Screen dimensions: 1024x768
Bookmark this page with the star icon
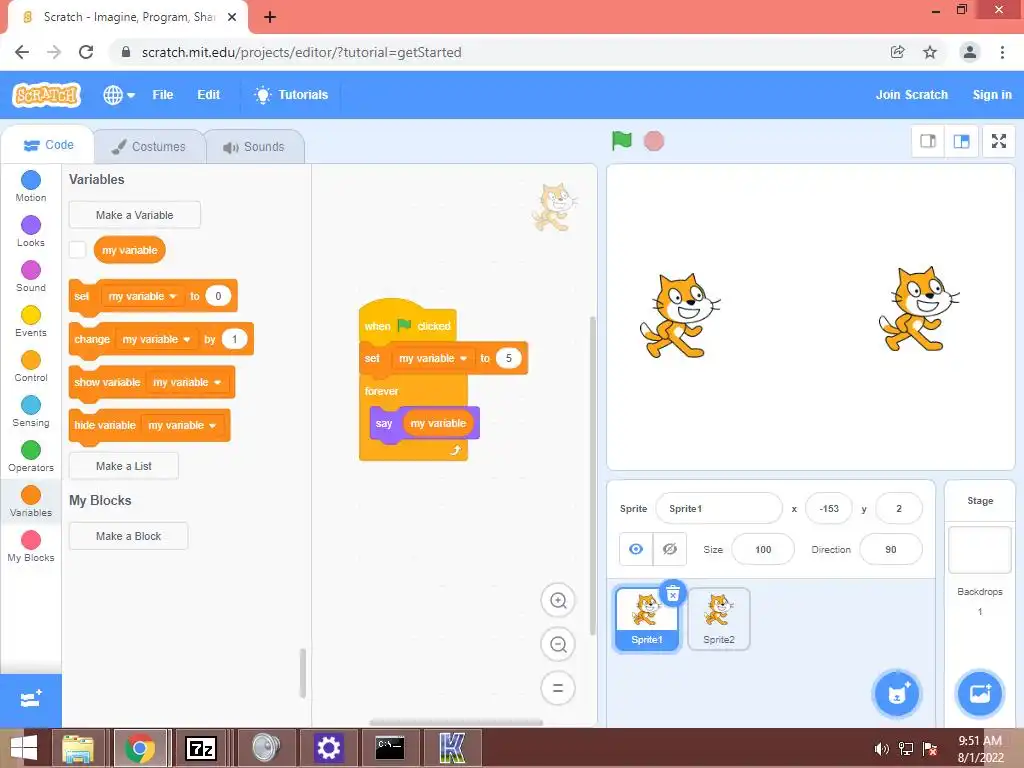click(x=930, y=52)
